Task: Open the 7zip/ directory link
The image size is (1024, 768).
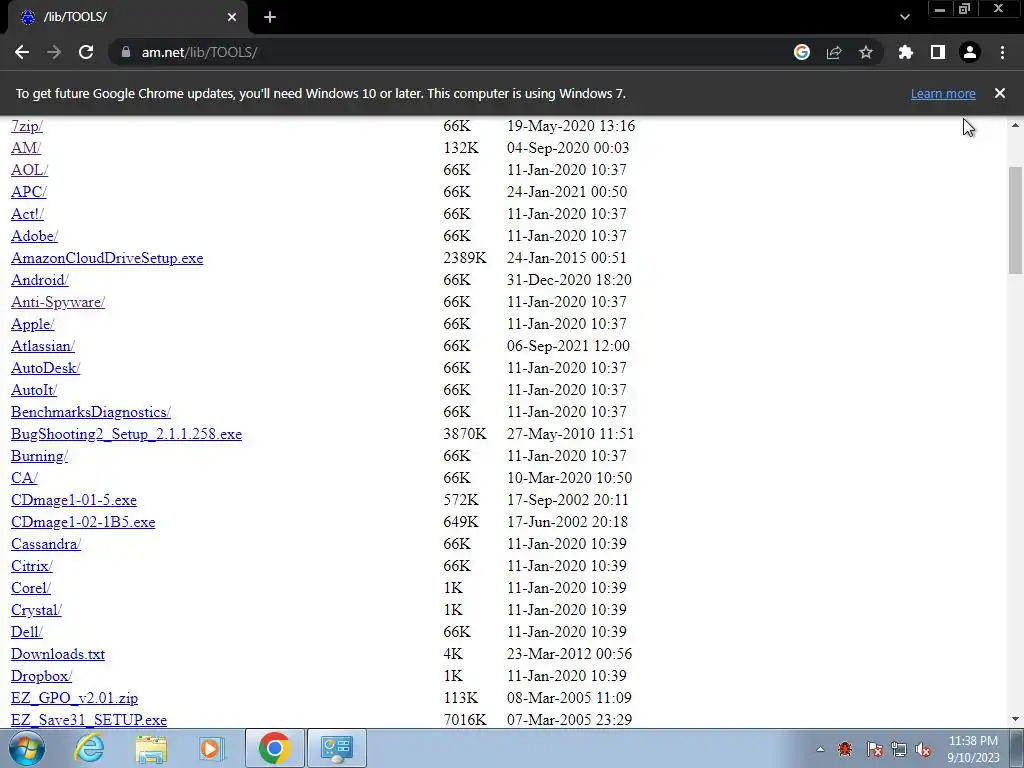Action: pyautogui.click(x=27, y=126)
